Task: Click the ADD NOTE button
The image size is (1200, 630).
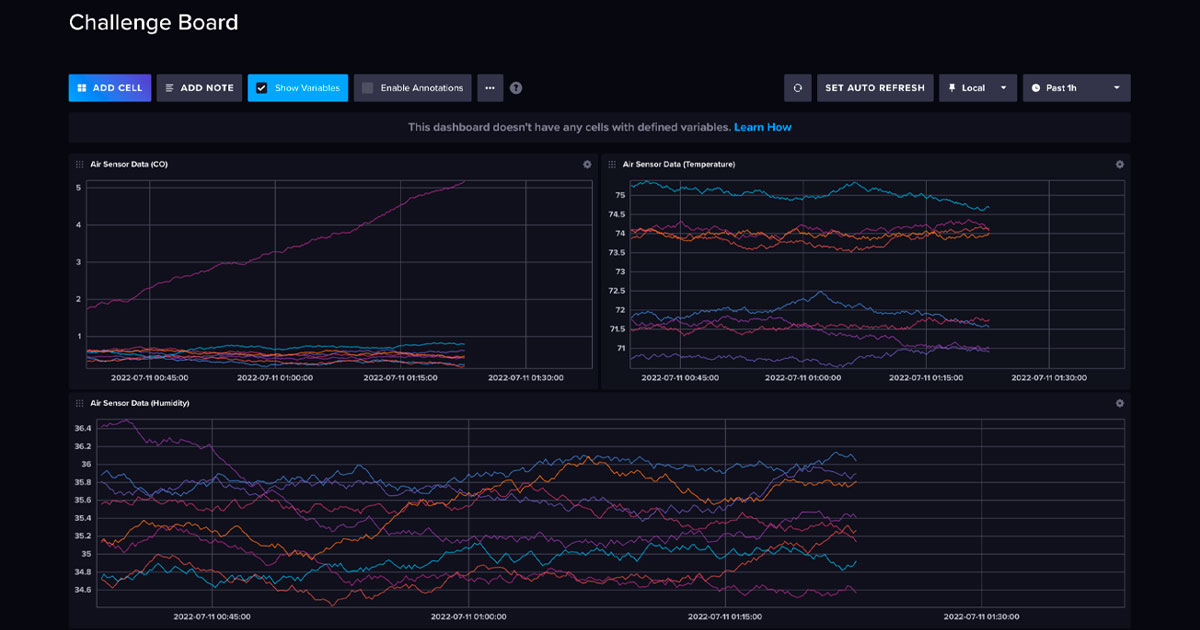Action: click(x=199, y=88)
